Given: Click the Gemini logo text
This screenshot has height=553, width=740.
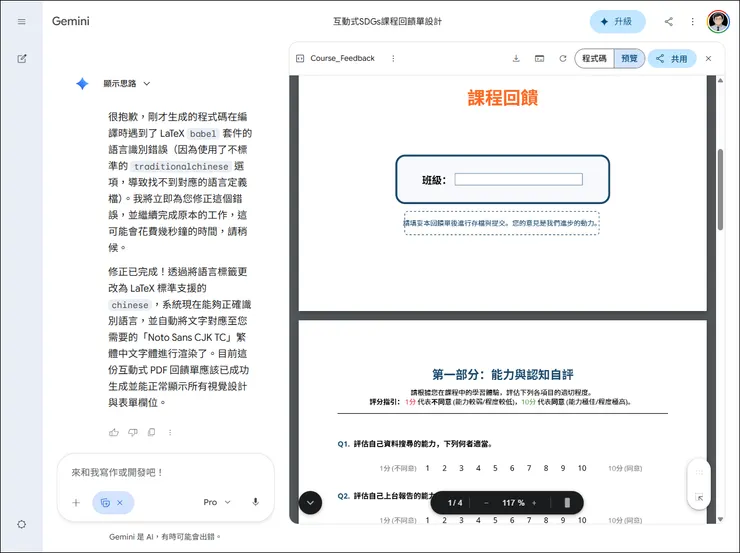Looking at the screenshot, I should pyautogui.click(x=71, y=21).
